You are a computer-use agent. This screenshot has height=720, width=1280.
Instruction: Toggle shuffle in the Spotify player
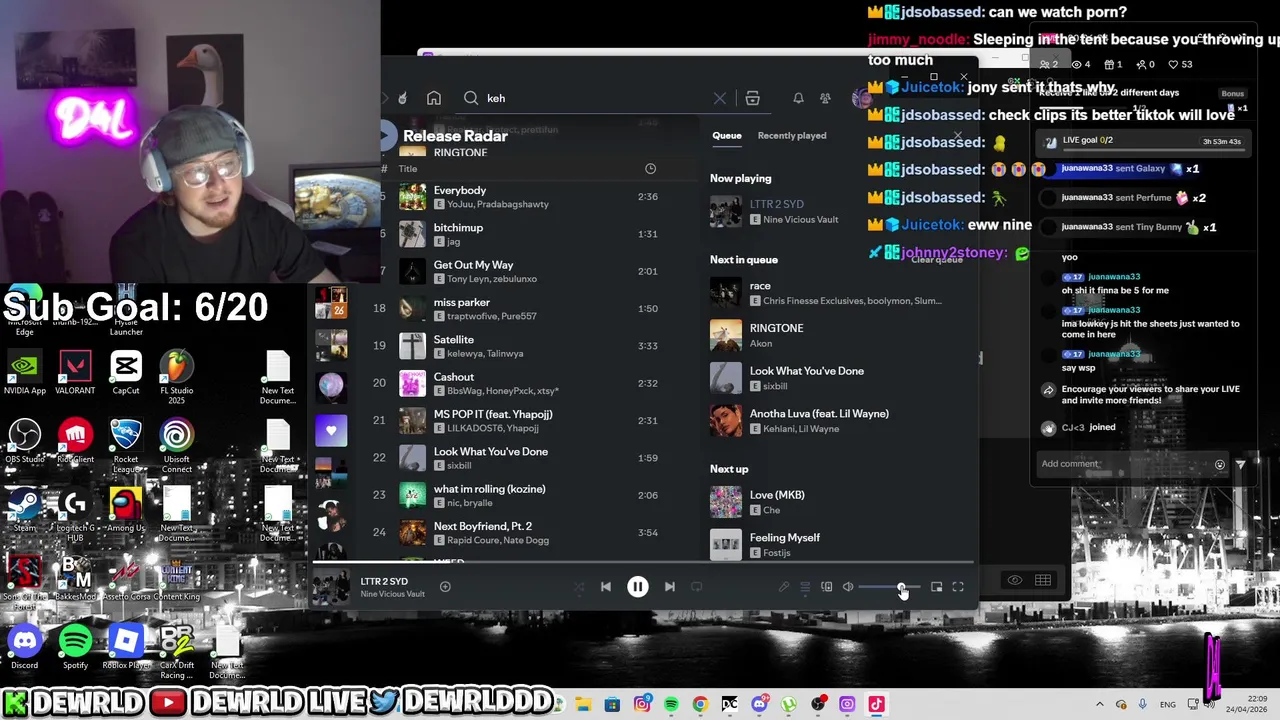[x=578, y=587]
